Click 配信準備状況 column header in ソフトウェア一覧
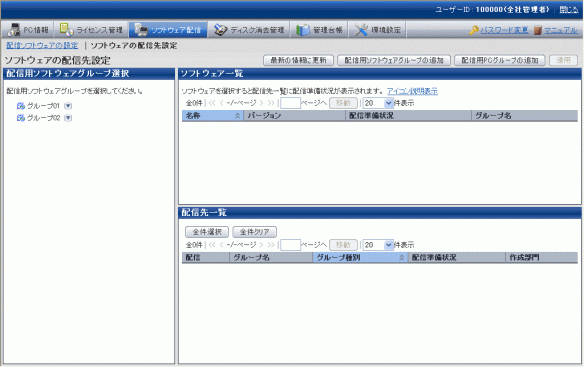This screenshot has height=367, width=584. tap(408, 116)
